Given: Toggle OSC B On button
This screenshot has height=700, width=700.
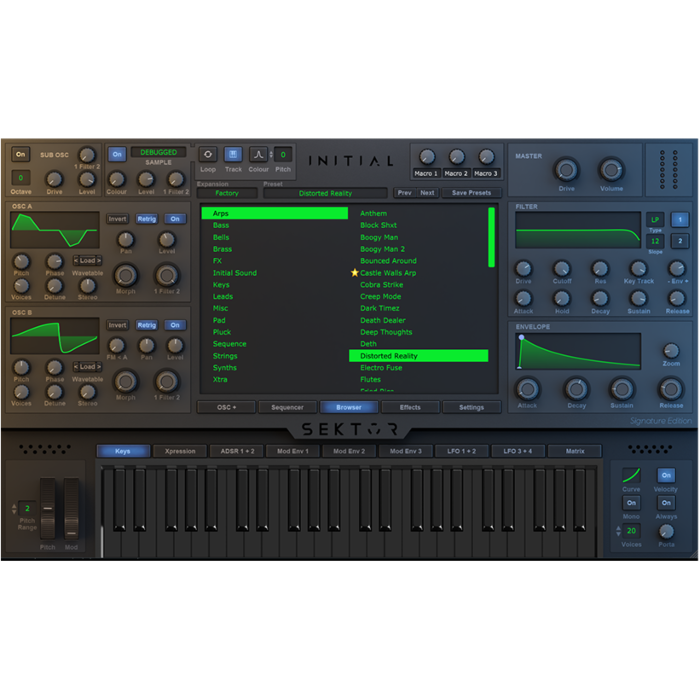Looking at the screenshot, I should [x=175, y=325].
